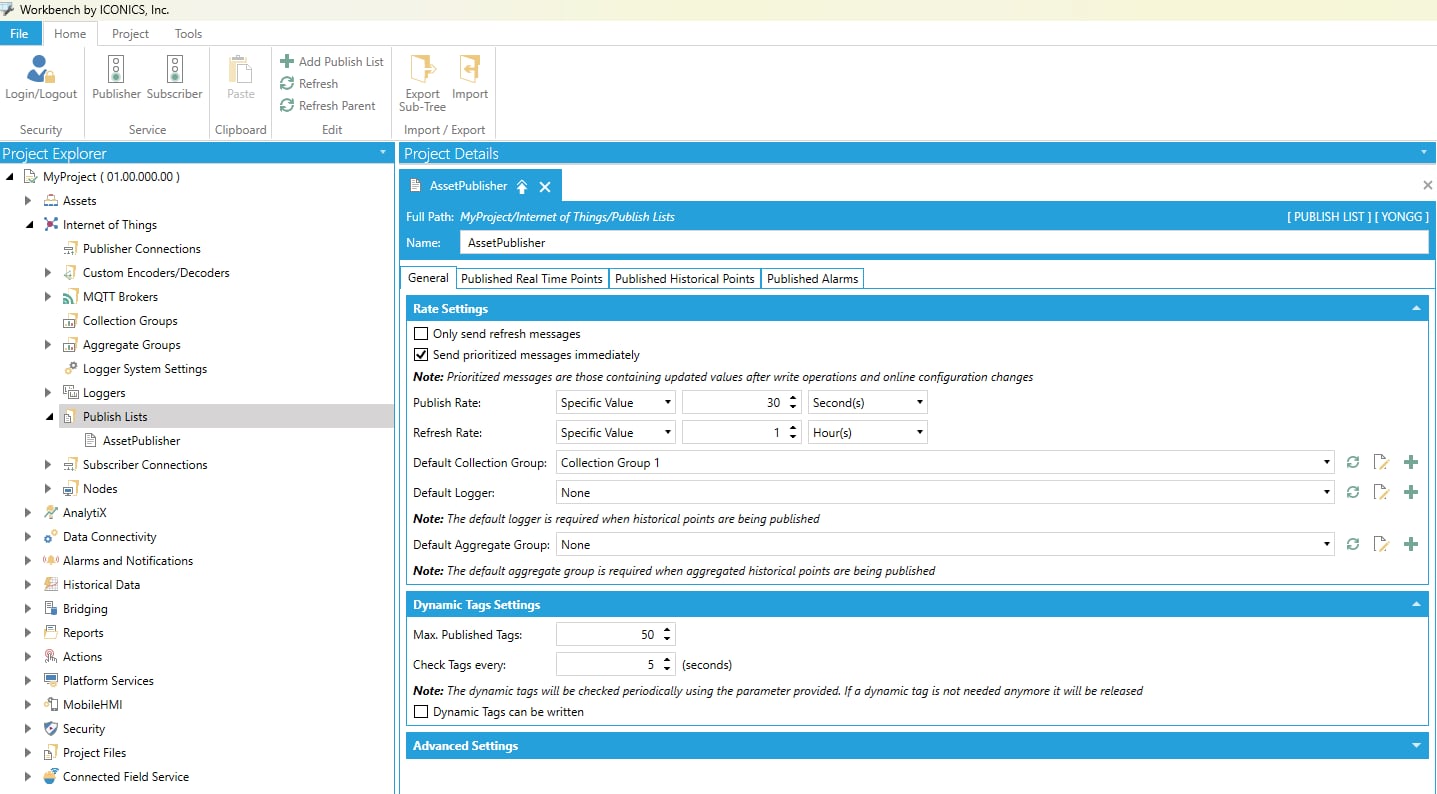Add a new Default Logger
Viewport: 1437px width, 794px height.
1411,492
